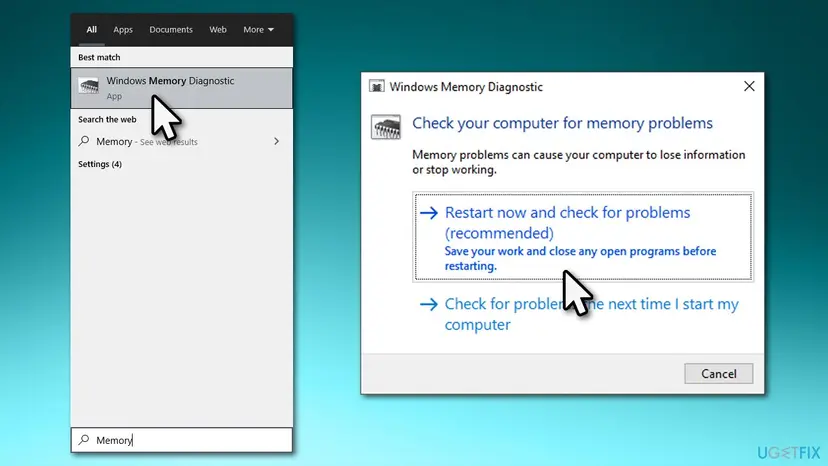828x466 pixels.
Task: Click the Search the web heading
Action: point(107,119)
